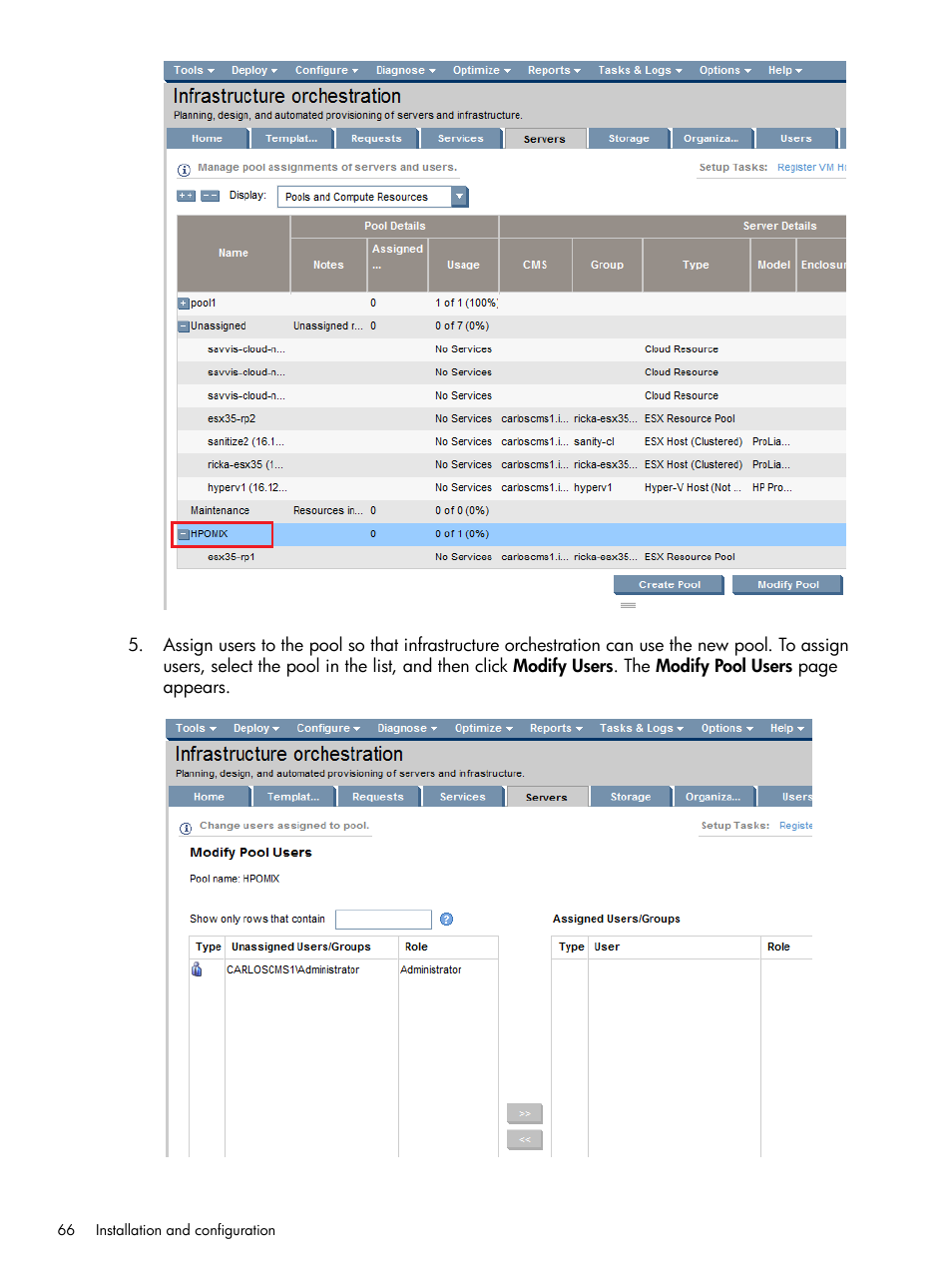The width and height of the screenshot is (952, 1269).
Task: Select the esx35-rp2 row
Action: coord(511,419)
